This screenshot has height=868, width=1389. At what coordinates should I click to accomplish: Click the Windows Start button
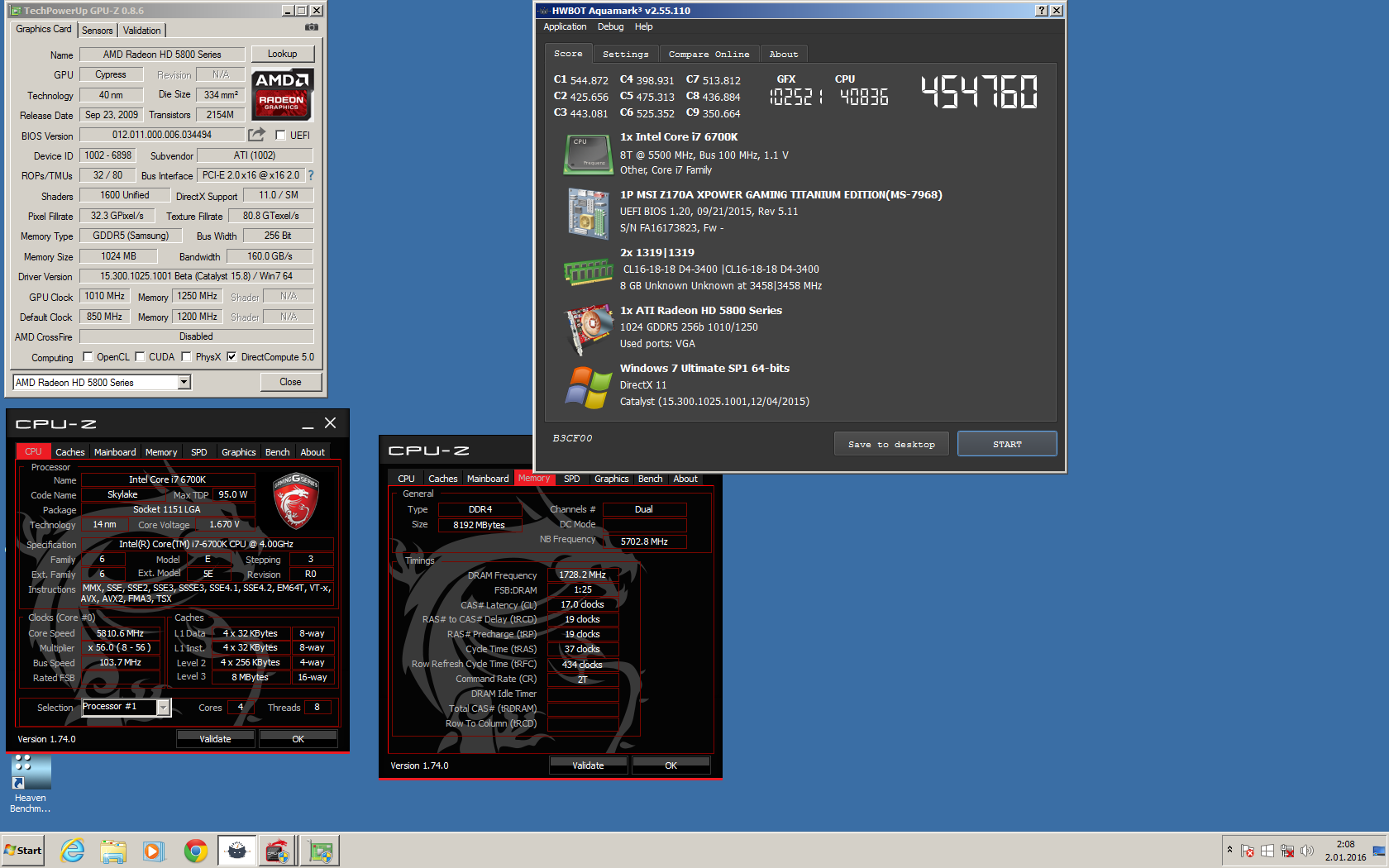click(x=23, y=851)
